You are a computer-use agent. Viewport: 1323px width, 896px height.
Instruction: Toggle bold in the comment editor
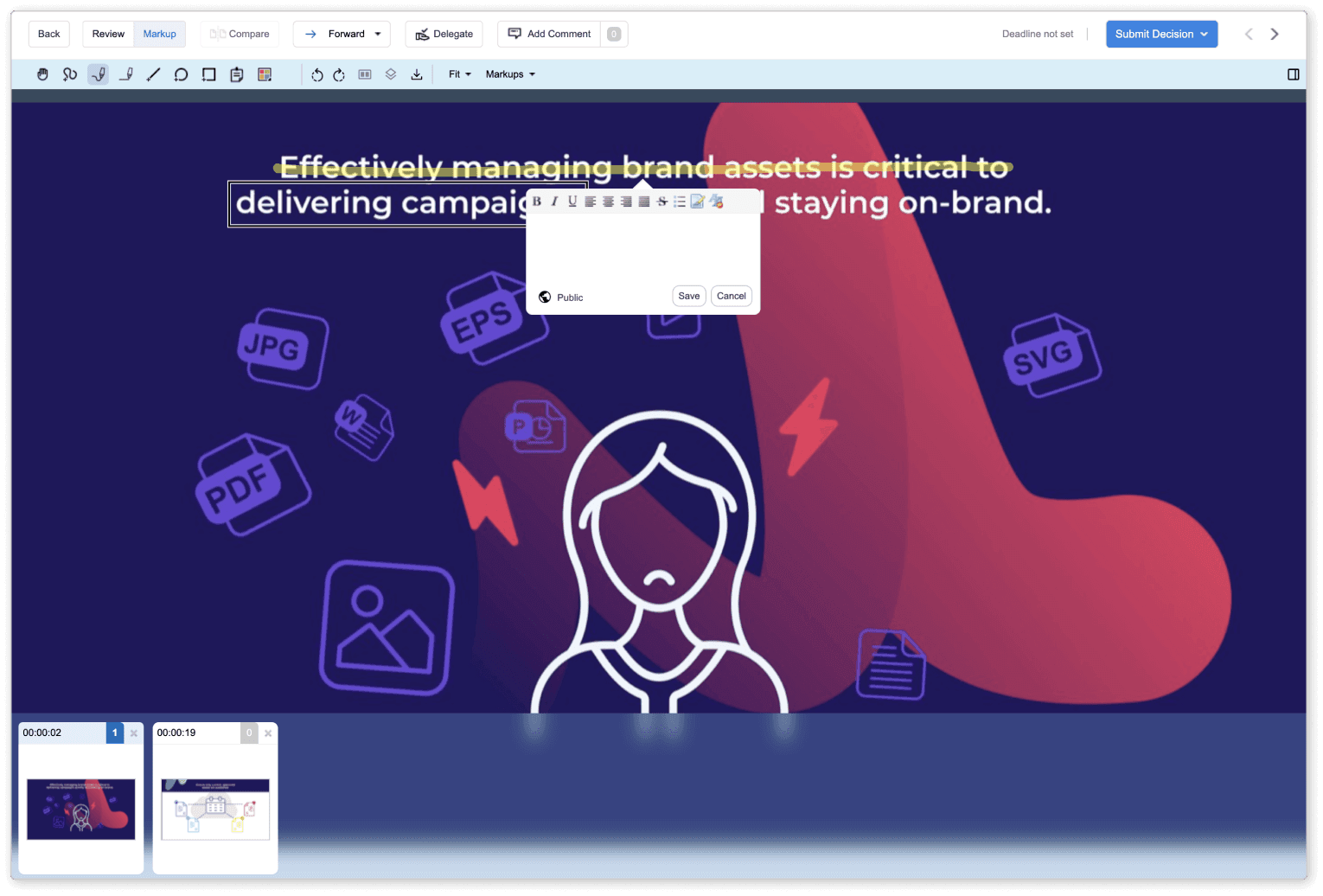pos(537,202)
